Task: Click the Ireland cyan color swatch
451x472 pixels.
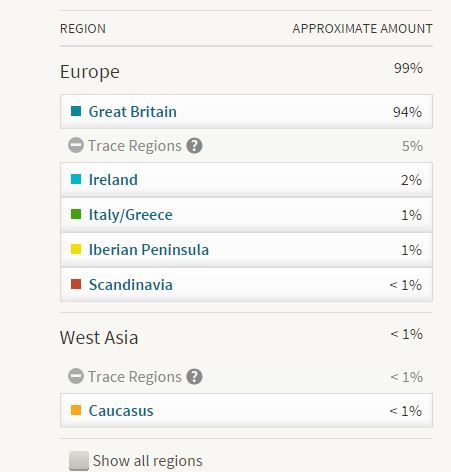Action: 76,179
